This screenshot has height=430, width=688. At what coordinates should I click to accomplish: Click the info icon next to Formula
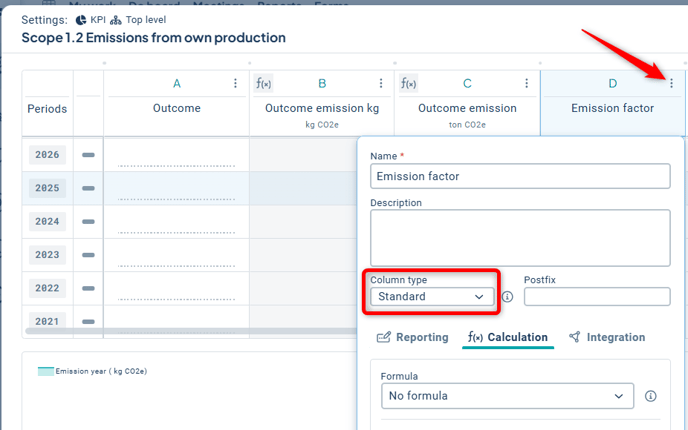(x=651, y=396)
